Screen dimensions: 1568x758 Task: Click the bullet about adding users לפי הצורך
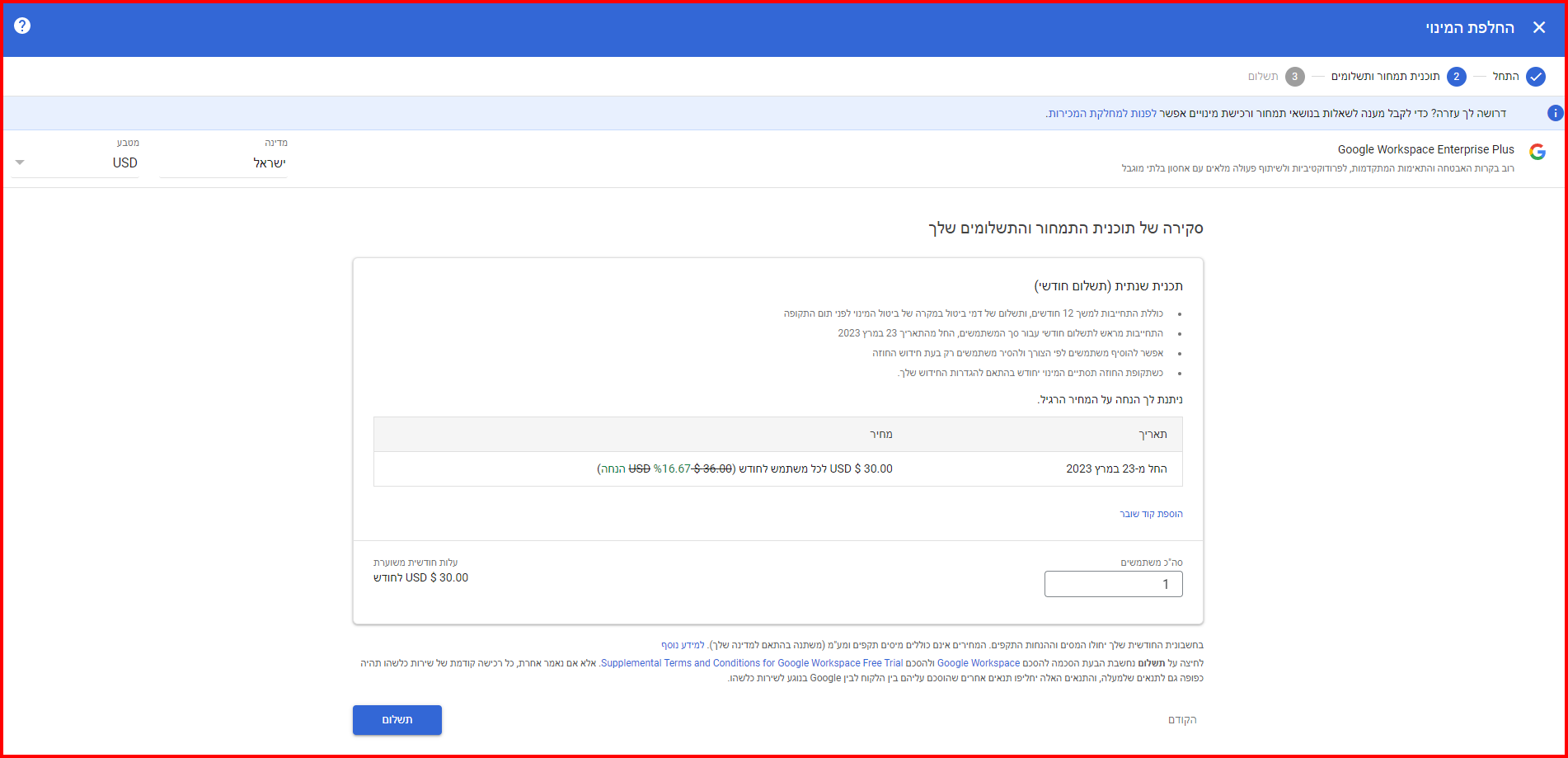click(1018, 353)
